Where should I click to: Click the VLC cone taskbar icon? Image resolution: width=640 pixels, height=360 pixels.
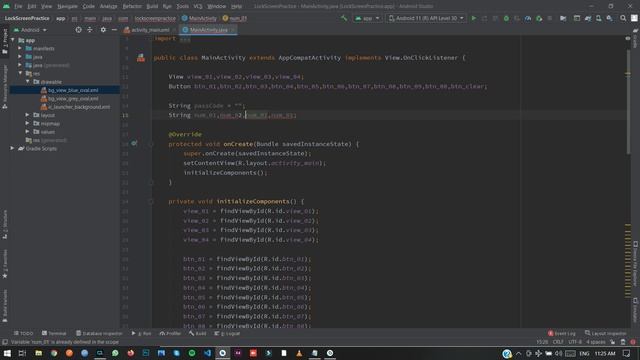299,353
